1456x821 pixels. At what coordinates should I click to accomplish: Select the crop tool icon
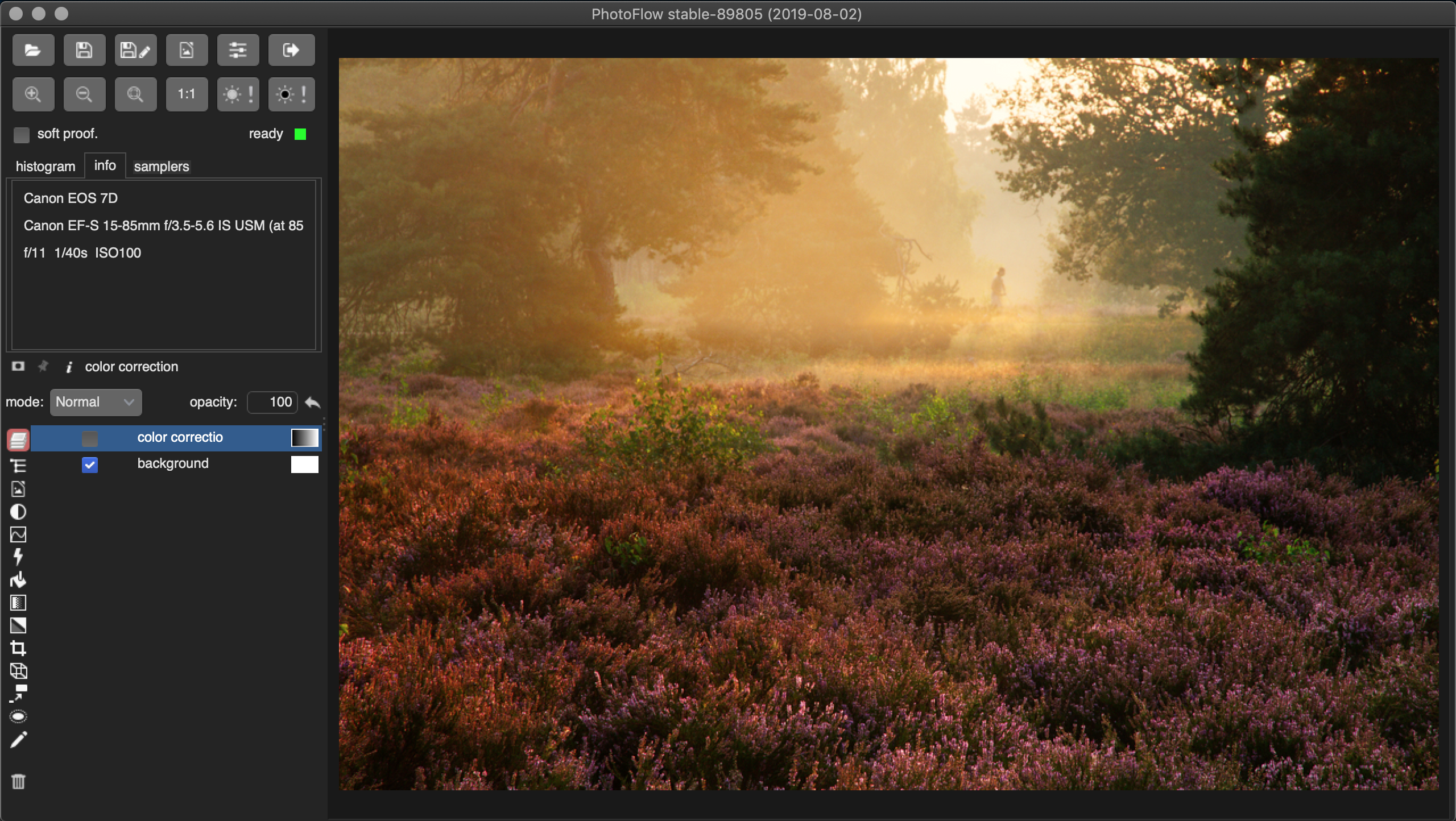18,648
